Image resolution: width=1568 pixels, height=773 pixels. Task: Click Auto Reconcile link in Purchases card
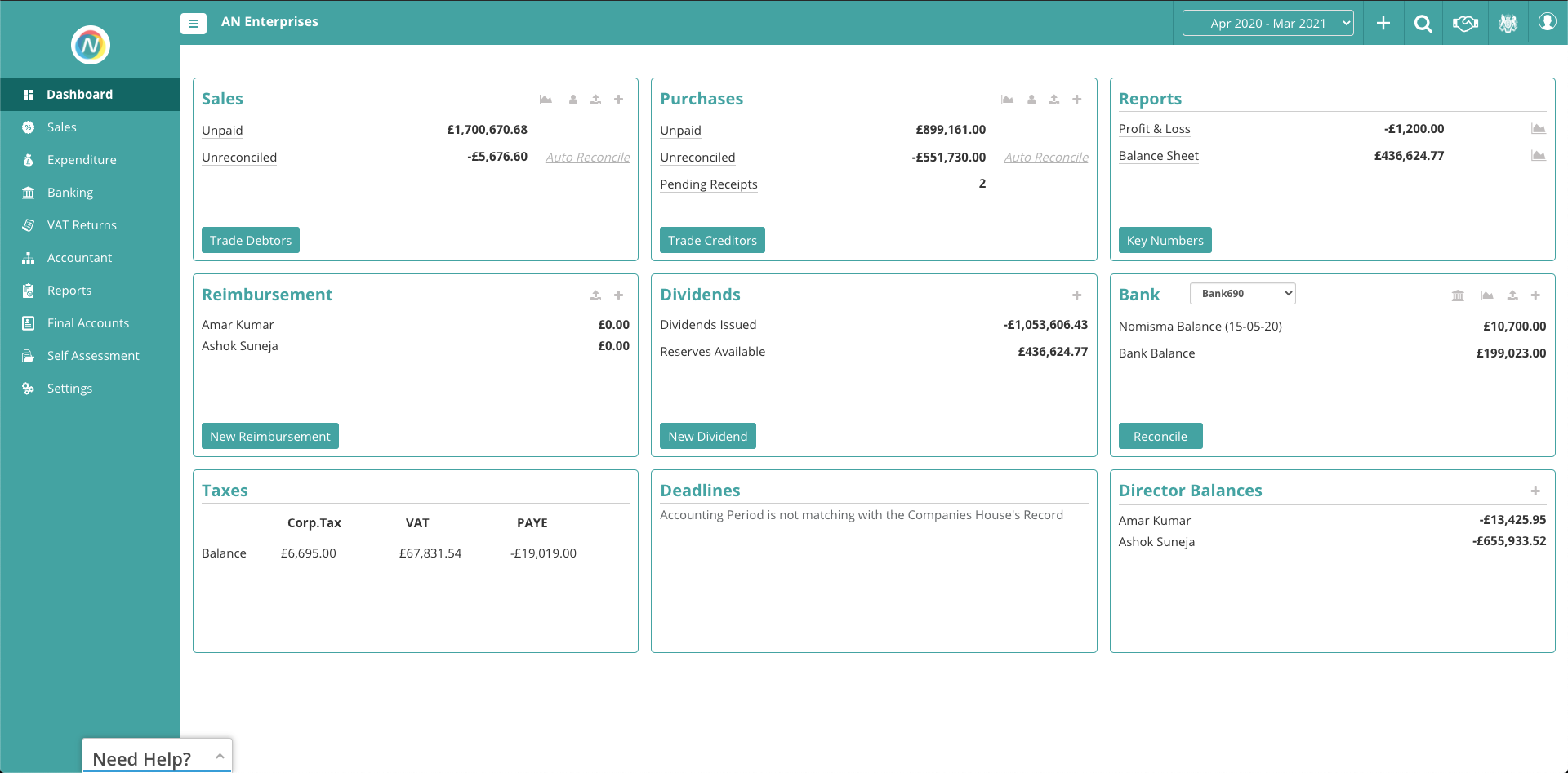pos(1046,158)
